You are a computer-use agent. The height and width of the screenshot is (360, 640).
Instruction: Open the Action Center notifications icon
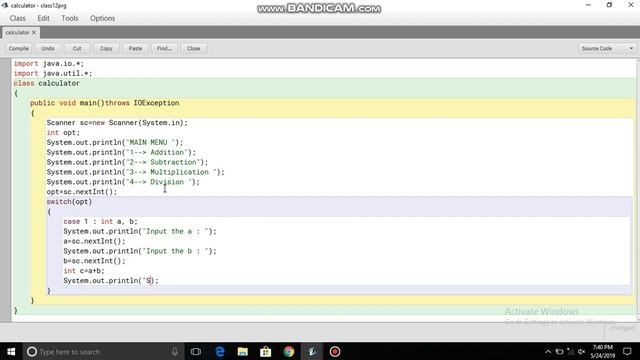pos(627,351)
